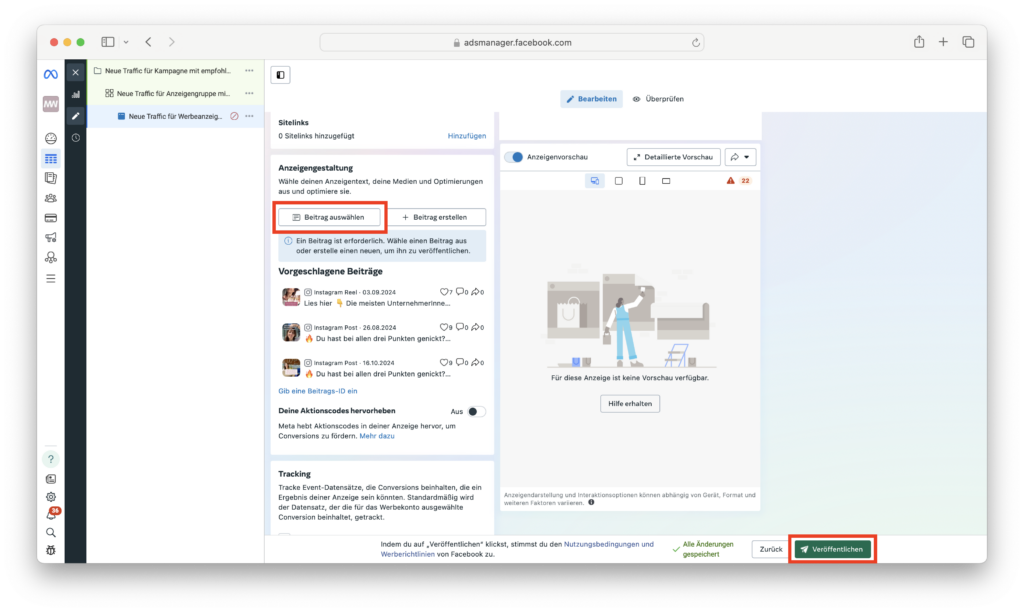This screenshot has width=1024, height=612.
Task: Toggle Aktionscodes hervorheben switch
Action: (x=476, y=411)
